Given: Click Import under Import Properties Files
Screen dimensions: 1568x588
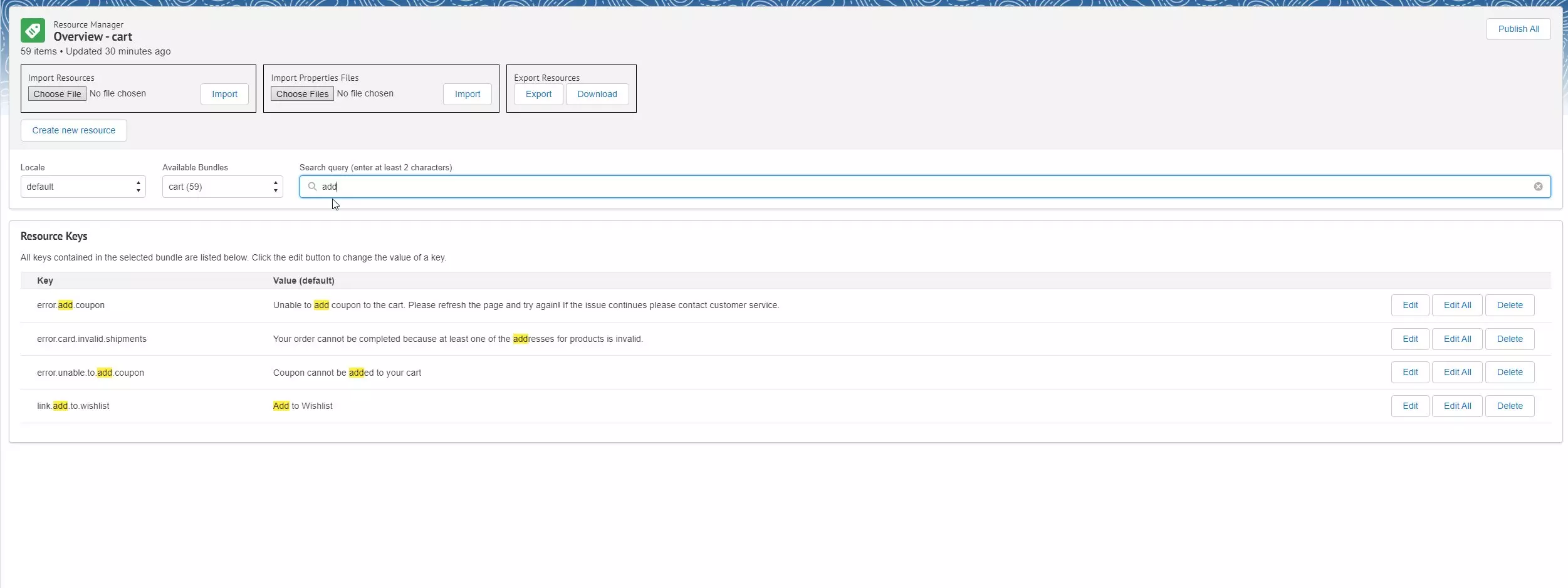Looking at the screenshot, I should (x=467, y=94).
